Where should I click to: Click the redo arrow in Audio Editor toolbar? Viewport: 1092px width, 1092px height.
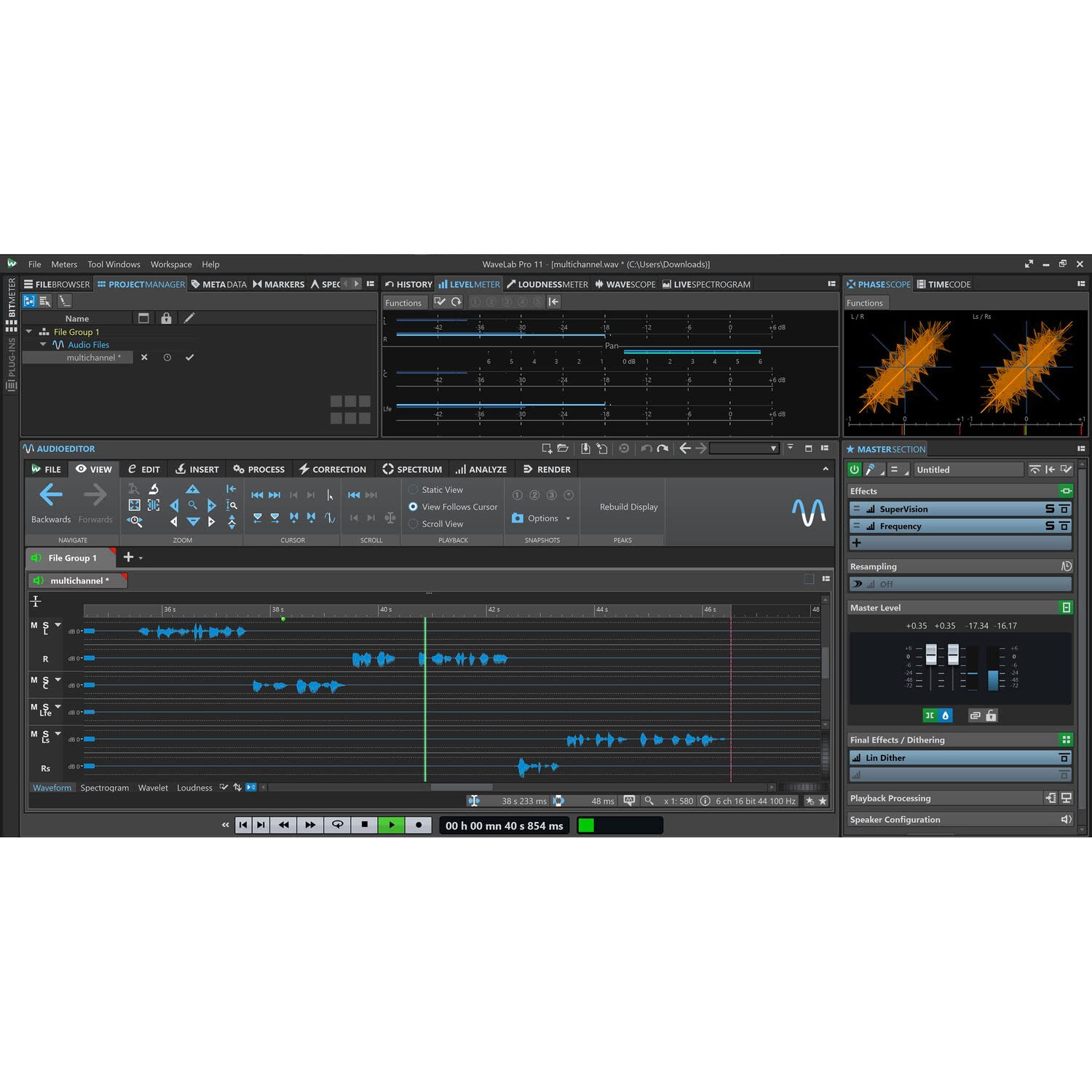[x=662, y=448]
